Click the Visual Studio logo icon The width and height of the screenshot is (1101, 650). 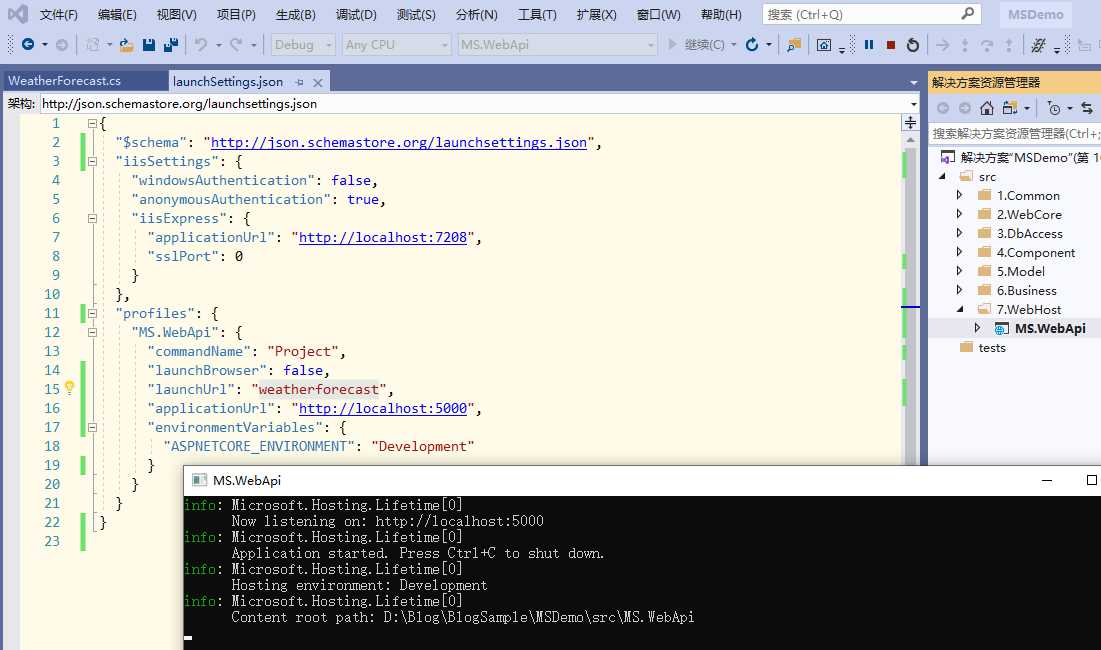(x=18, y=14)
